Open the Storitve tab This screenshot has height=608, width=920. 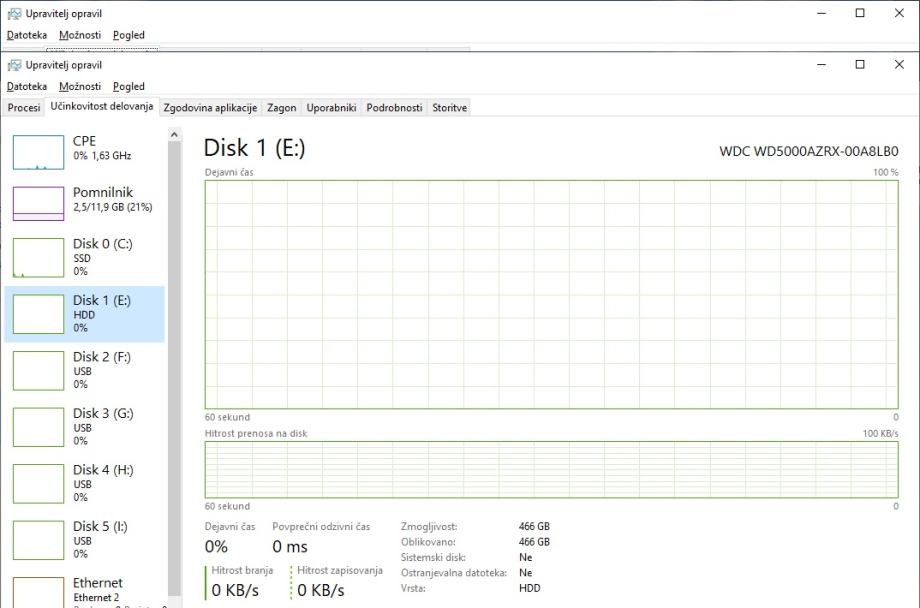pyautogui.click(x=449, y=108)
